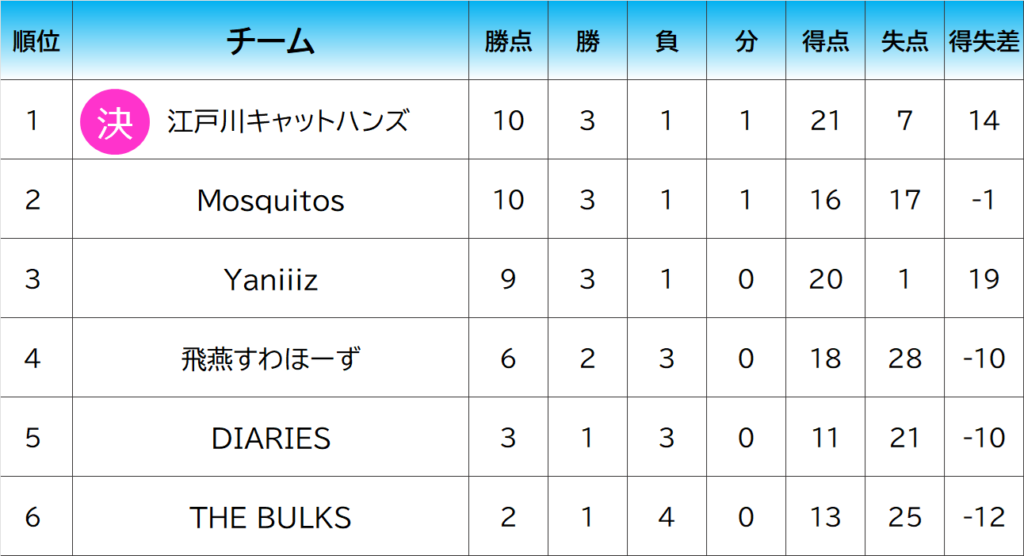Select THE BULKS team row
The width and height of the screenshot is (1024, 556).
270,517
